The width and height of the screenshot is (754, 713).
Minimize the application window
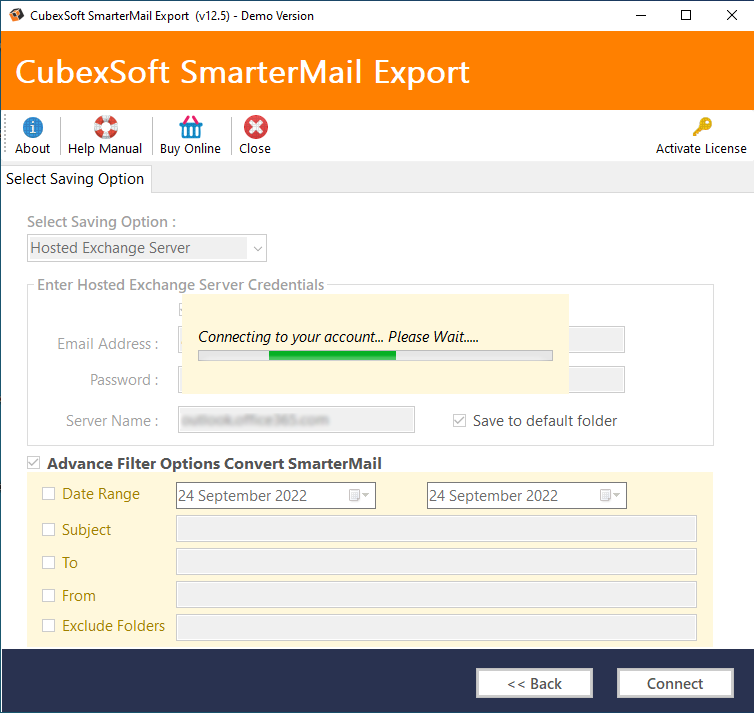641,15
